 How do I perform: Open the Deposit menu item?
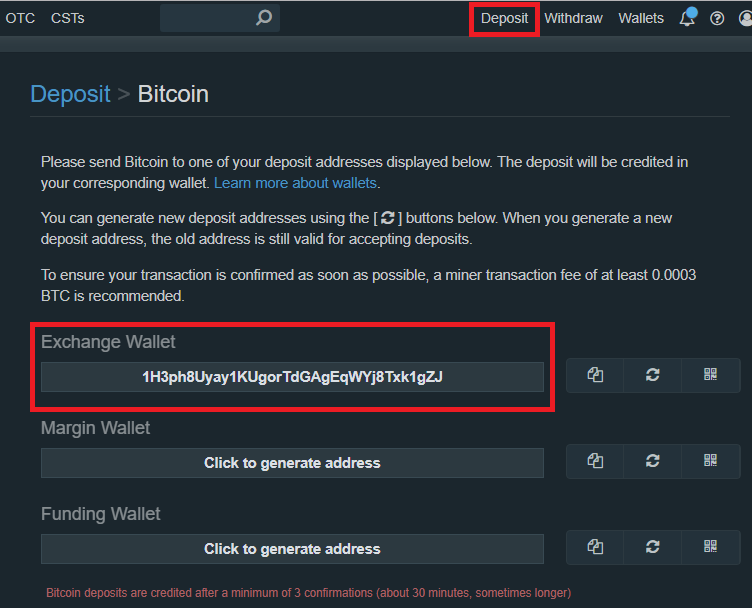tap(504, 18)
